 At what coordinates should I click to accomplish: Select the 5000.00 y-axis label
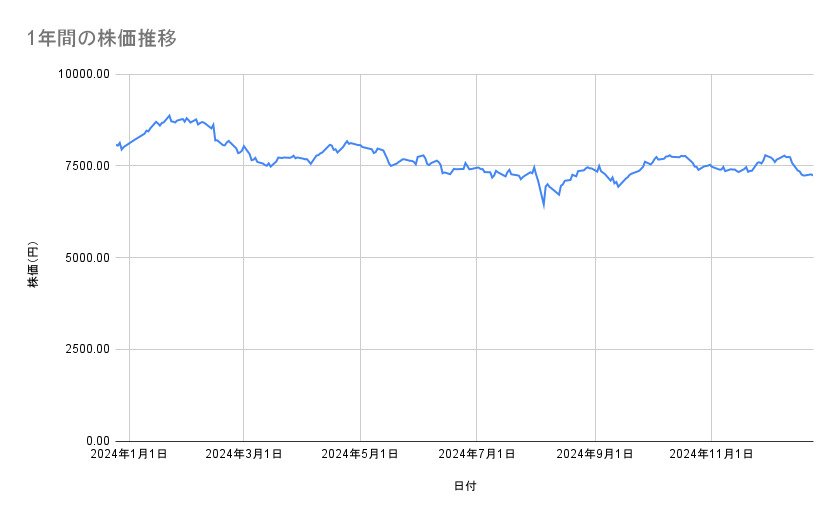pyautogui.click(x=86, y=257)
